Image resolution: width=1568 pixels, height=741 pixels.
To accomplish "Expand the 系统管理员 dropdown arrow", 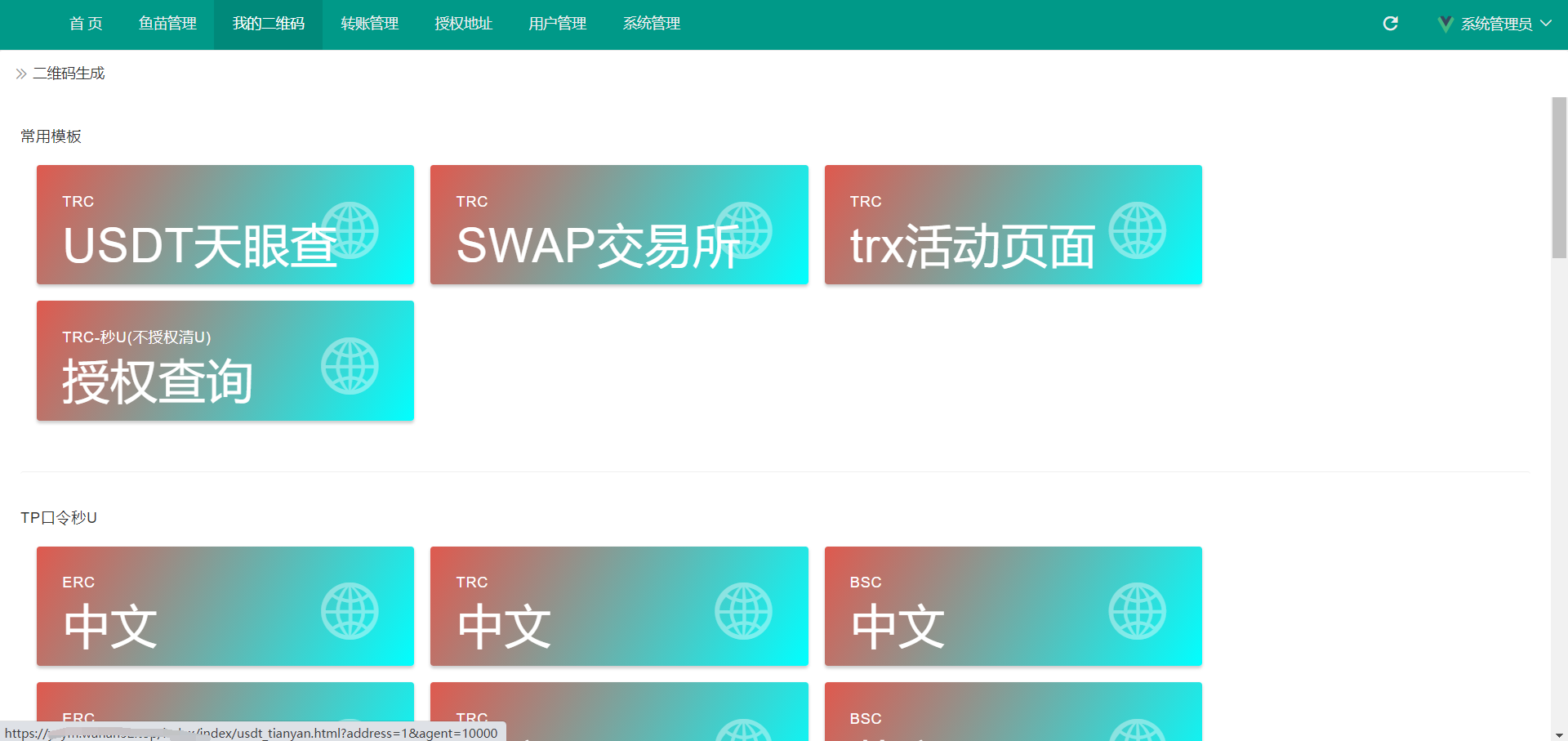I will click(1545, 24).
